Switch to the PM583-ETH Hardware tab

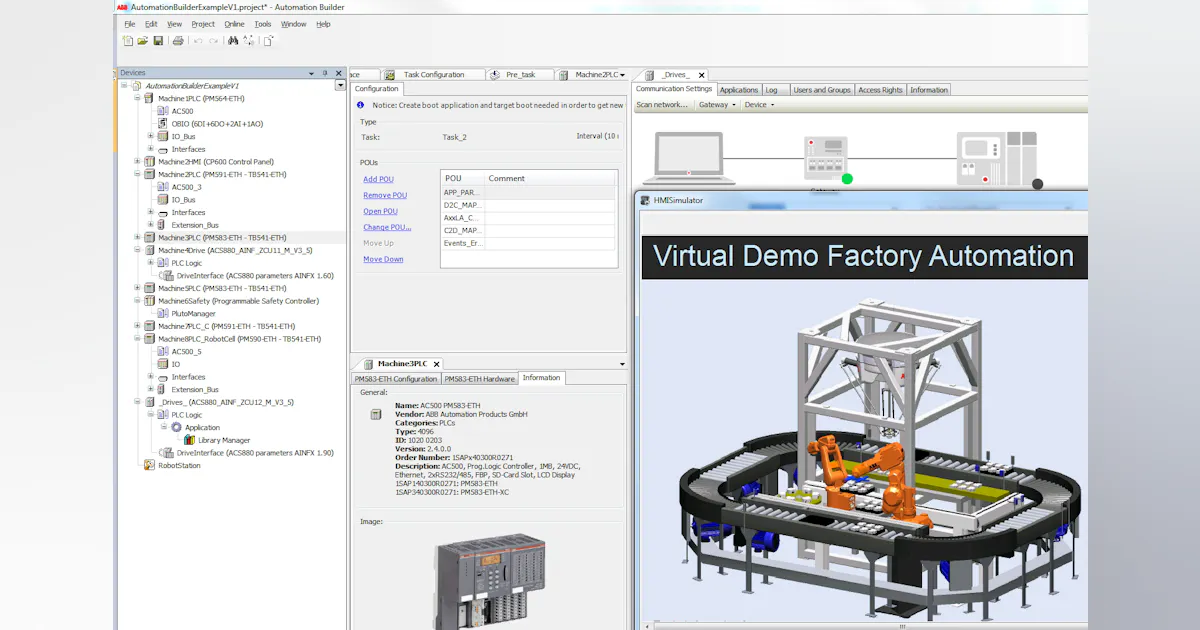pos(479,379)
